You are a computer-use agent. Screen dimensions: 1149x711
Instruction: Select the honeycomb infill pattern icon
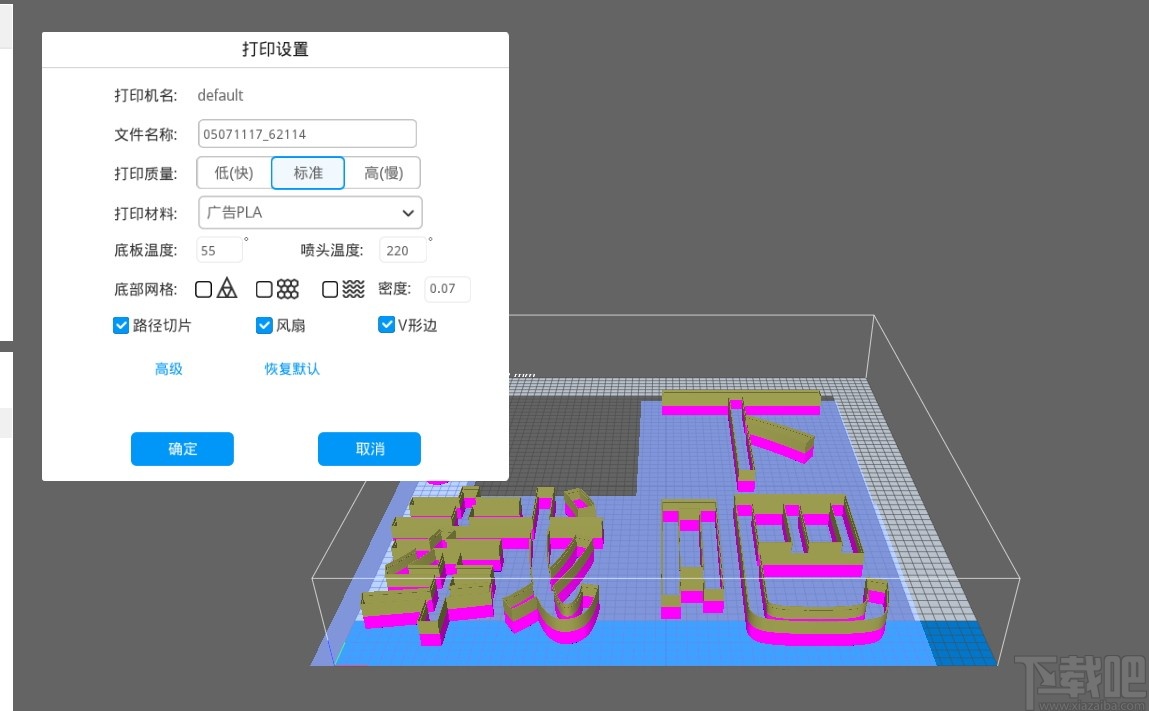[287, 288]
